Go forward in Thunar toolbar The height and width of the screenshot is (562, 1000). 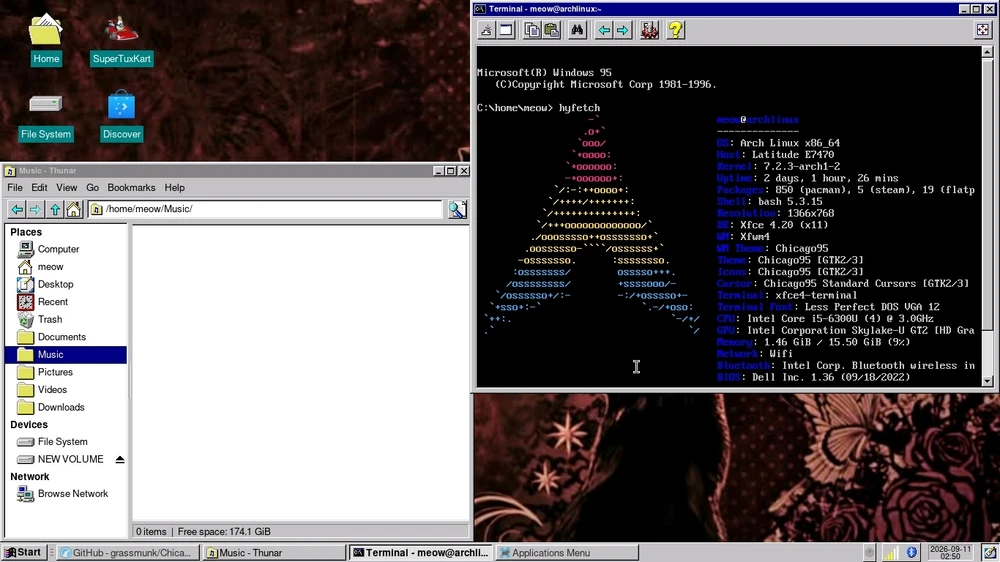36,209
